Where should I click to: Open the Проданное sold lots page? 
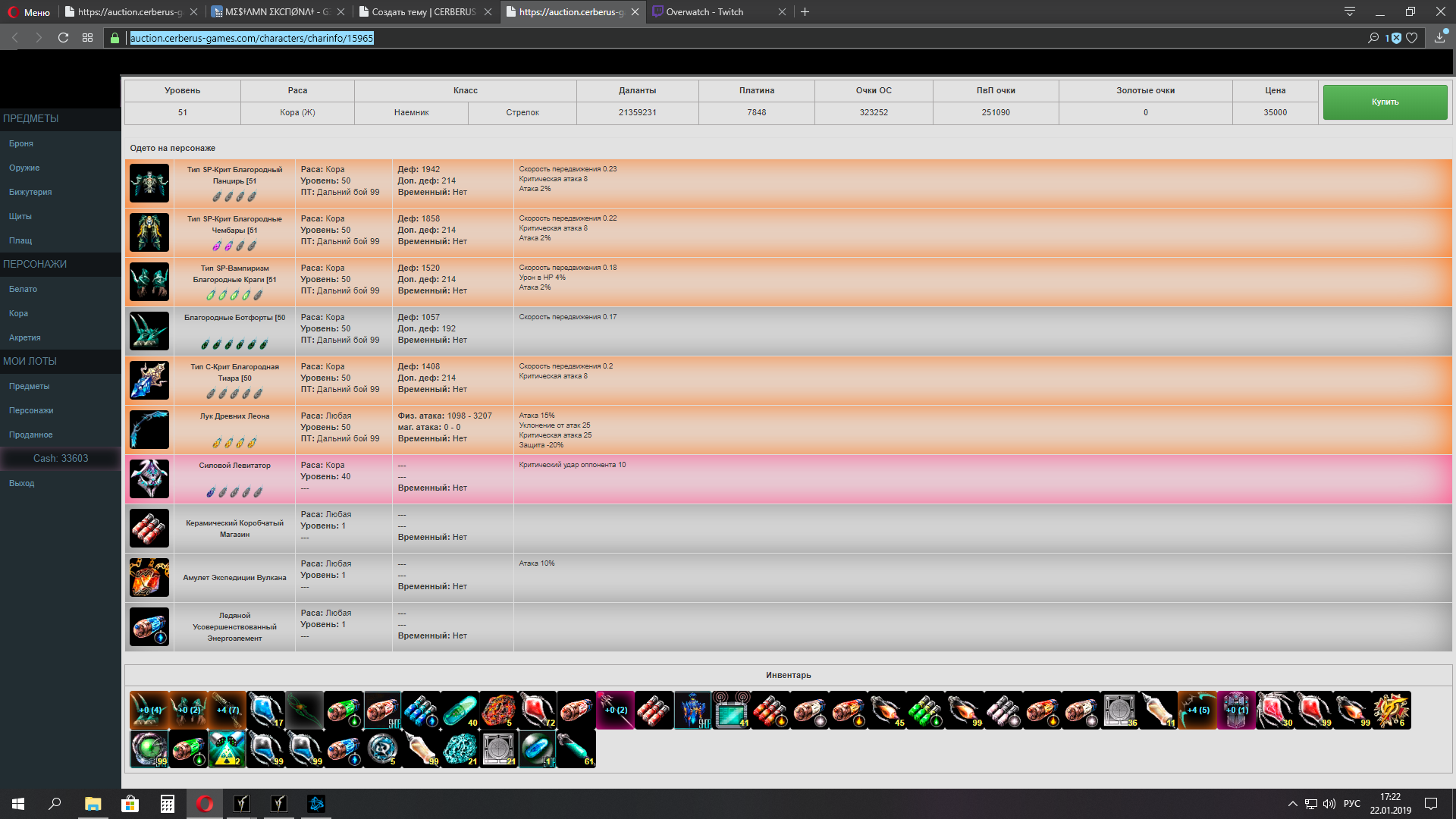coord(31,435)
